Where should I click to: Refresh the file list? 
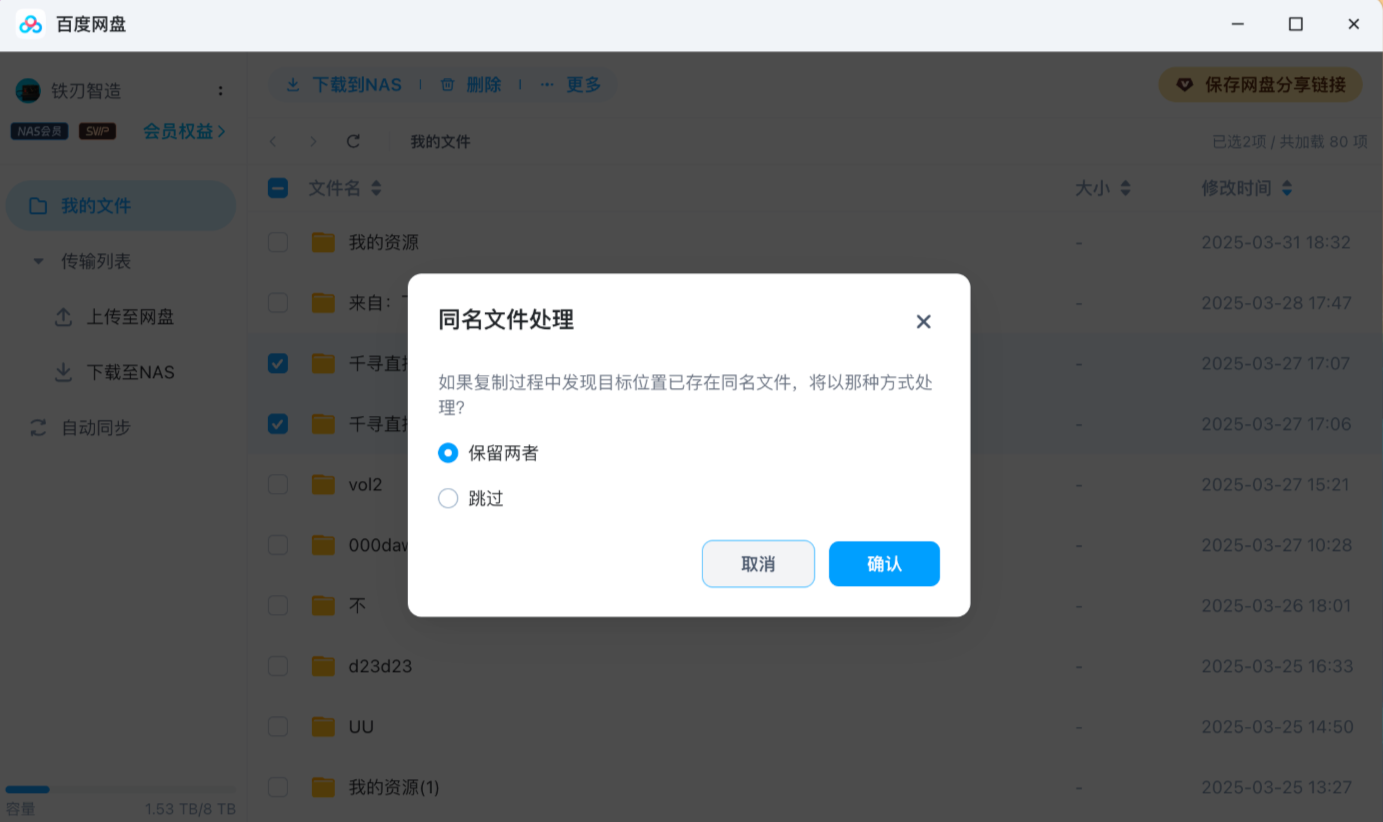pyautogui.click(x=353, y=142)
